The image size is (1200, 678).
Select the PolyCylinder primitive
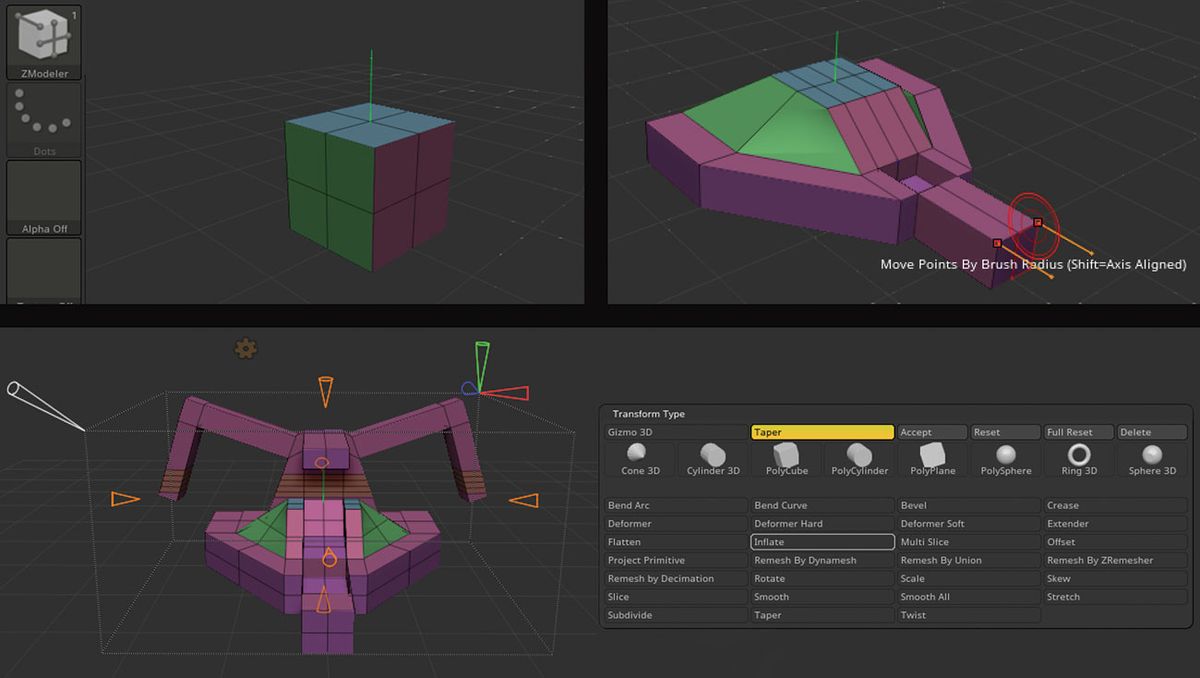pos(858,460)
